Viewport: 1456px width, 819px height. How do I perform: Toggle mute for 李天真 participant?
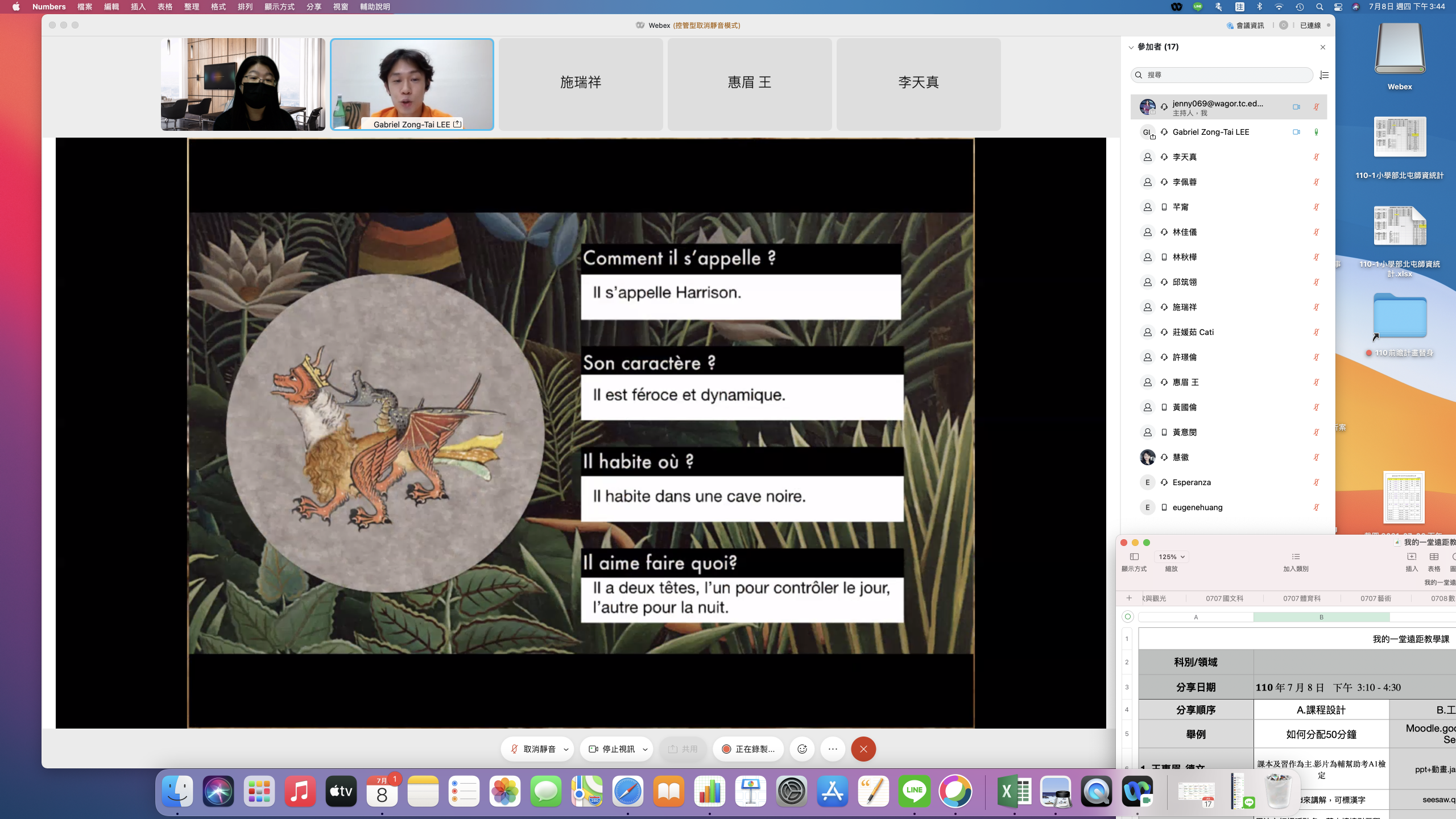click(x=1316, y=157)
